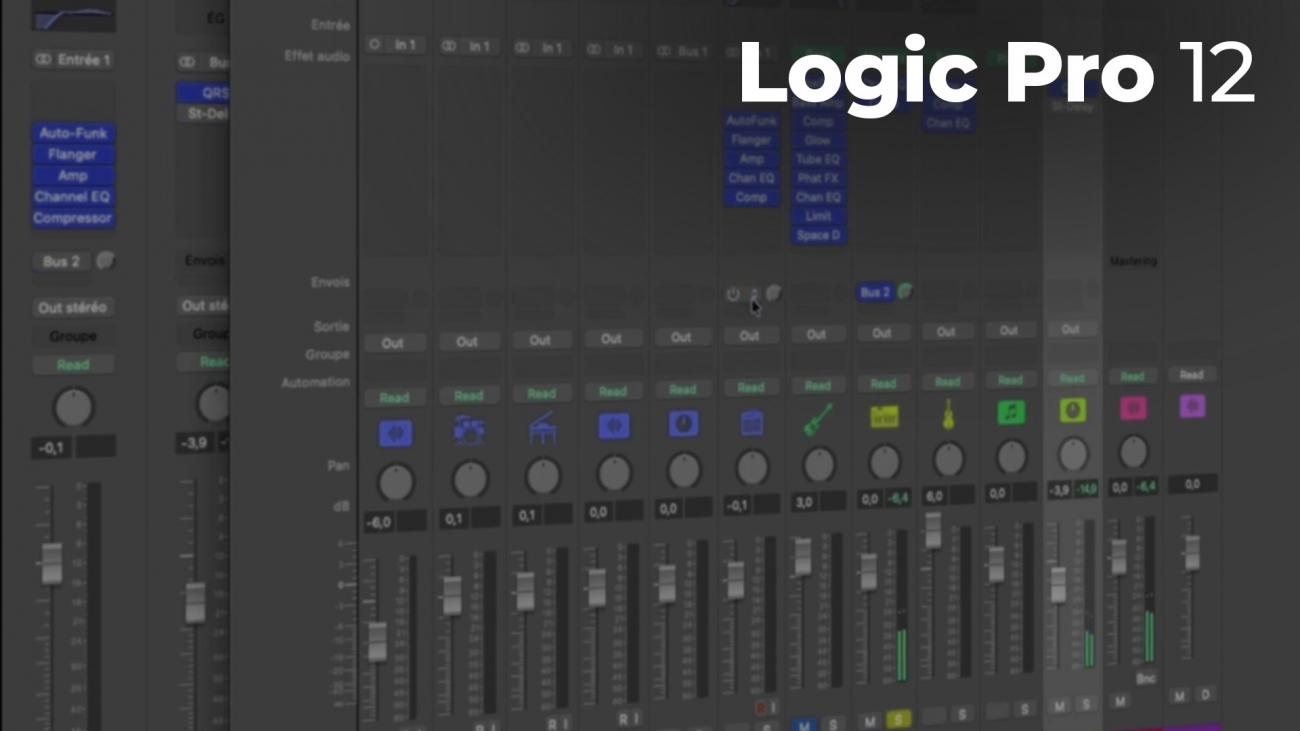The image size is (1300, 731).
Task: Open the Space D plugin slot
Action: (818, 235)
